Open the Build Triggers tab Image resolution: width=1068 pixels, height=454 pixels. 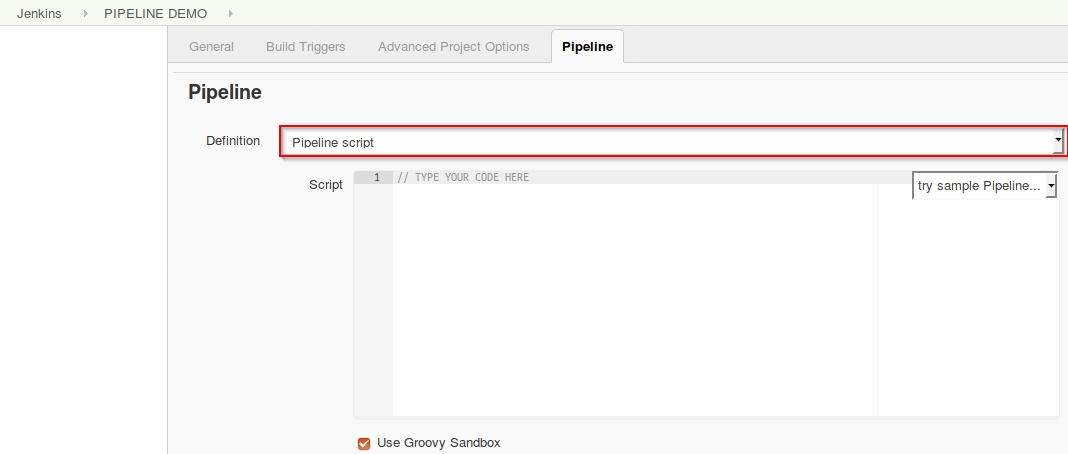tap(305, 47)
